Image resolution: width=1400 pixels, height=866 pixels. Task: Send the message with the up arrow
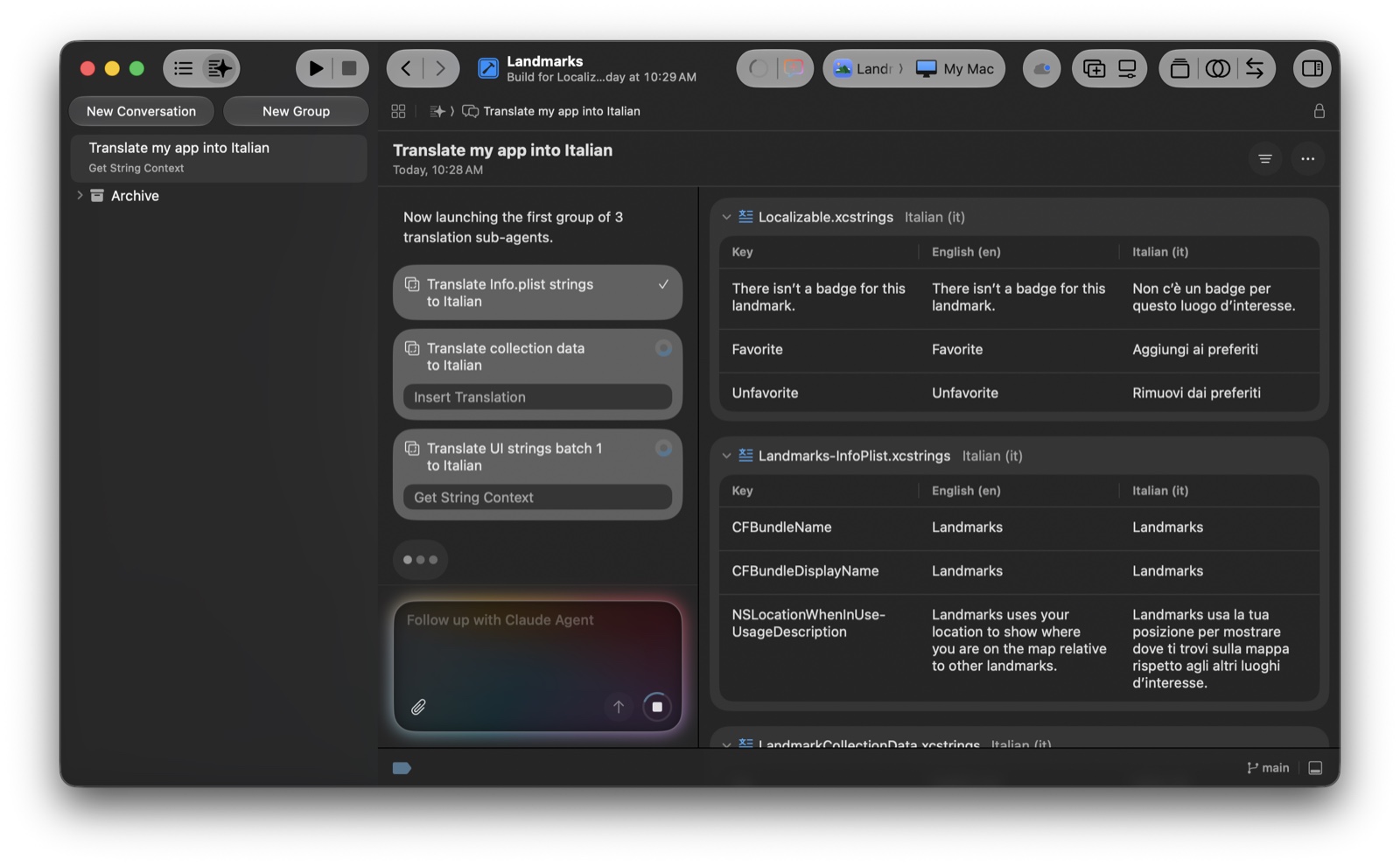618,707
